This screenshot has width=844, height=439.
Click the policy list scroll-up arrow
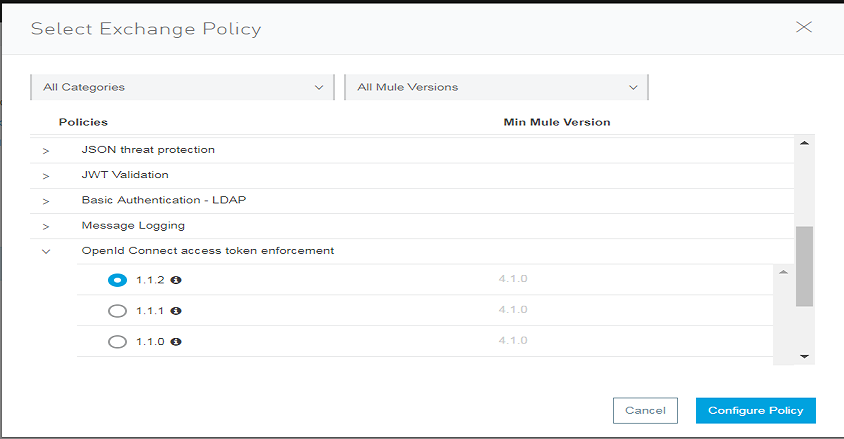[804, 143]
